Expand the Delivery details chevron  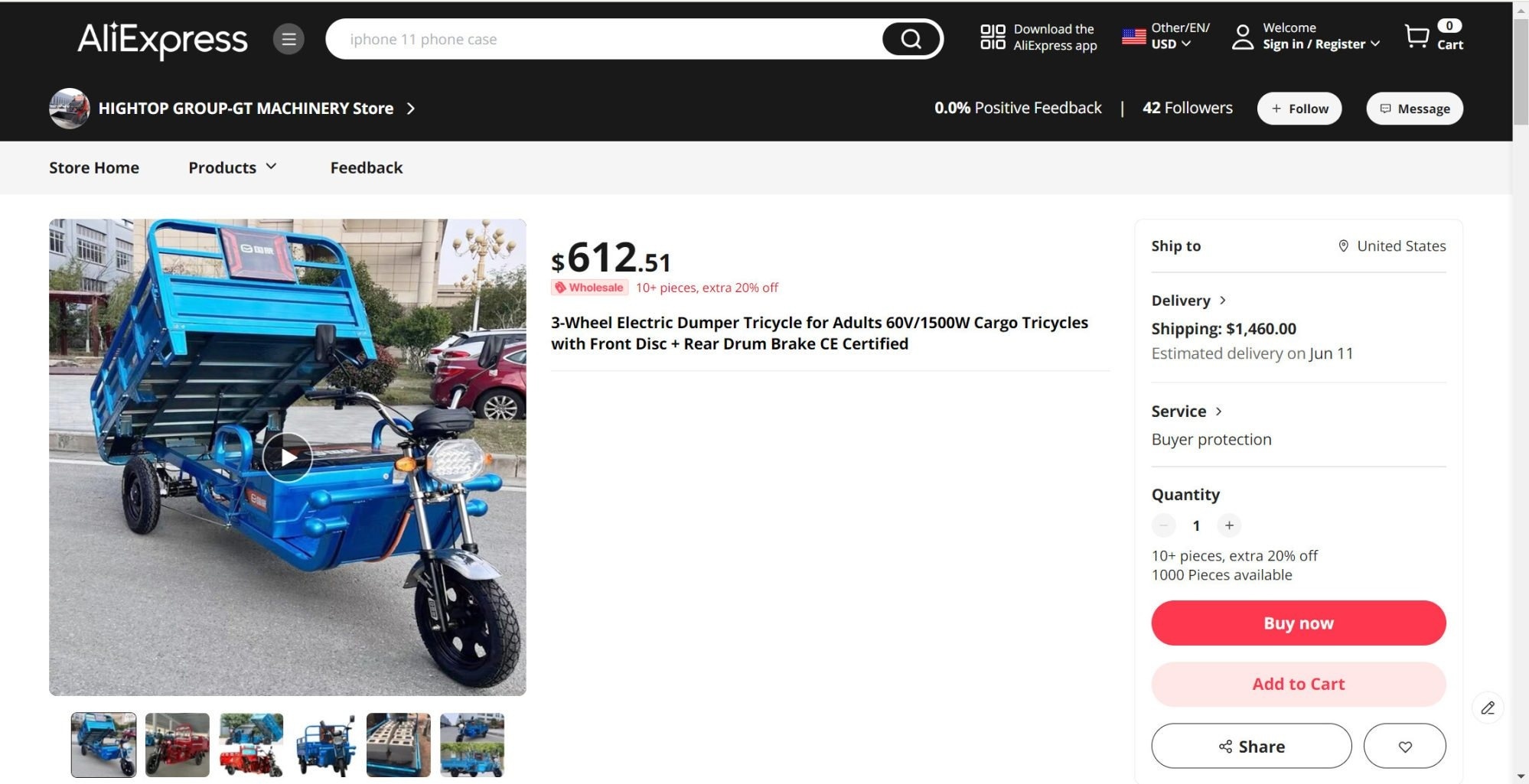click(x=1222, y=301)
